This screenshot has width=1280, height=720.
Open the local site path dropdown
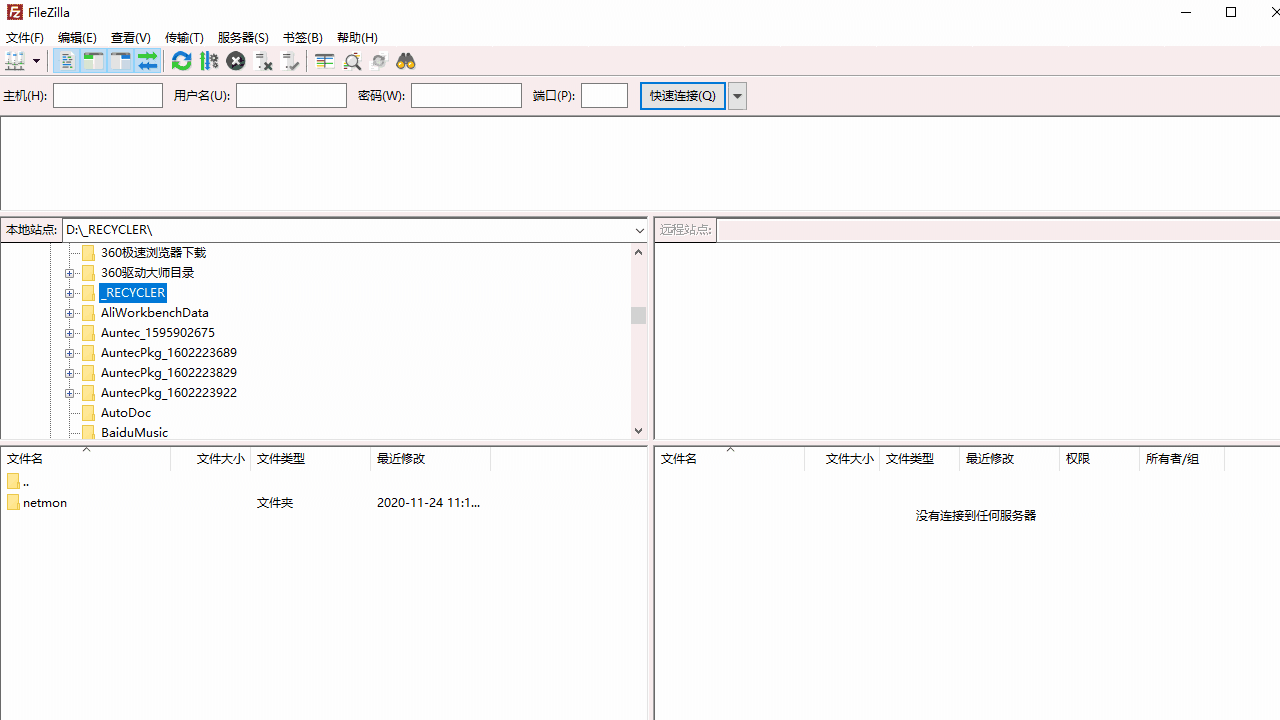[x=639, y=230]
